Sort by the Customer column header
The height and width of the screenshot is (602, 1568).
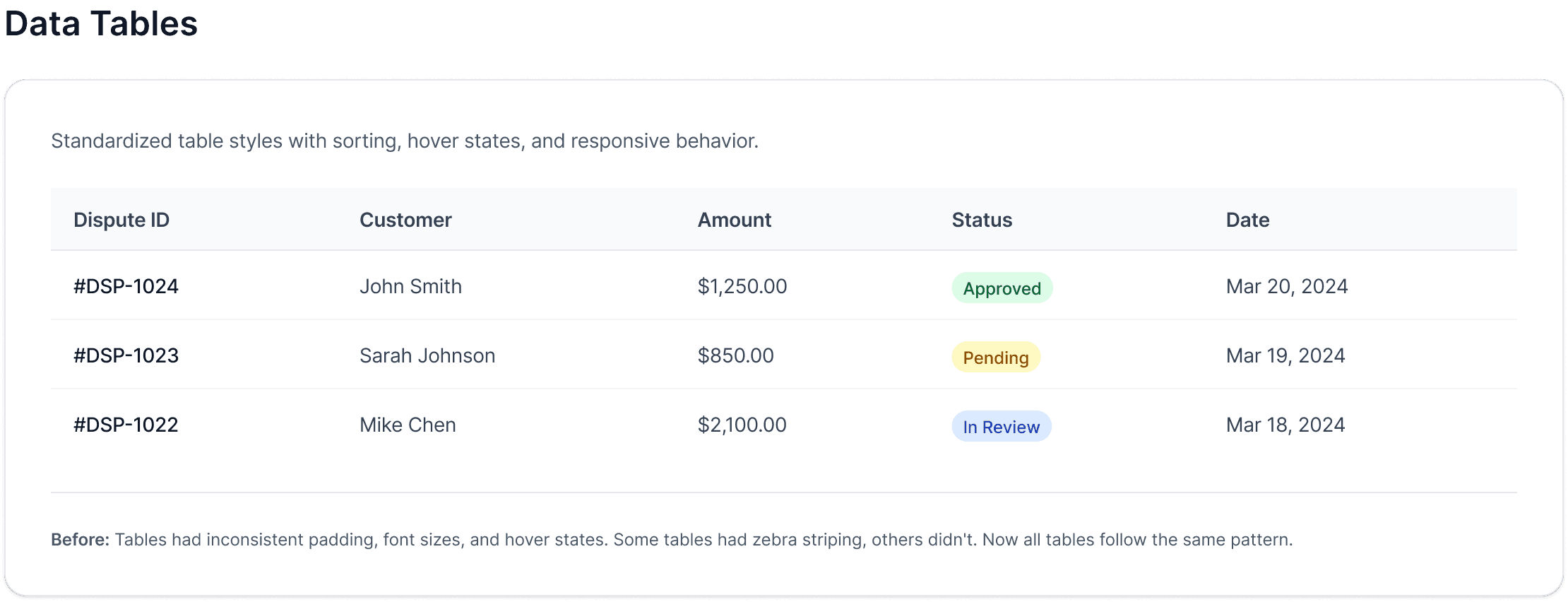405,220
